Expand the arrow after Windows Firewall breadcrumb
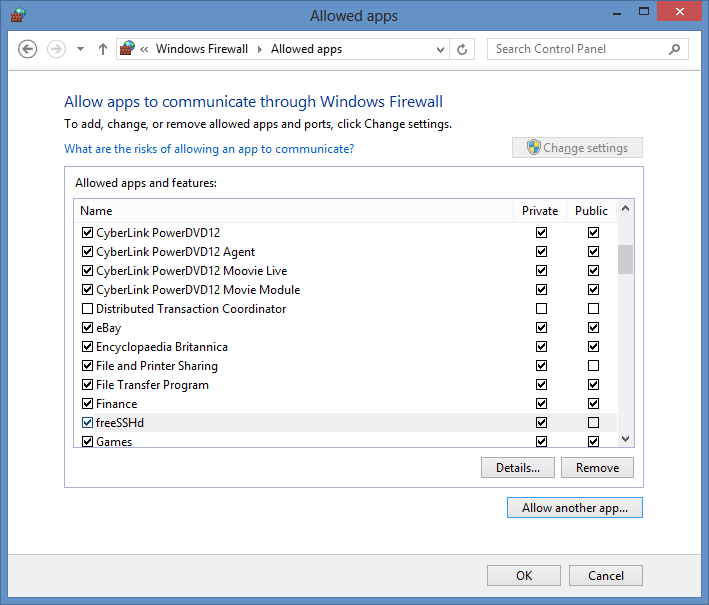Viewport: 709px width, 605px height. click(x=260, y=49)
